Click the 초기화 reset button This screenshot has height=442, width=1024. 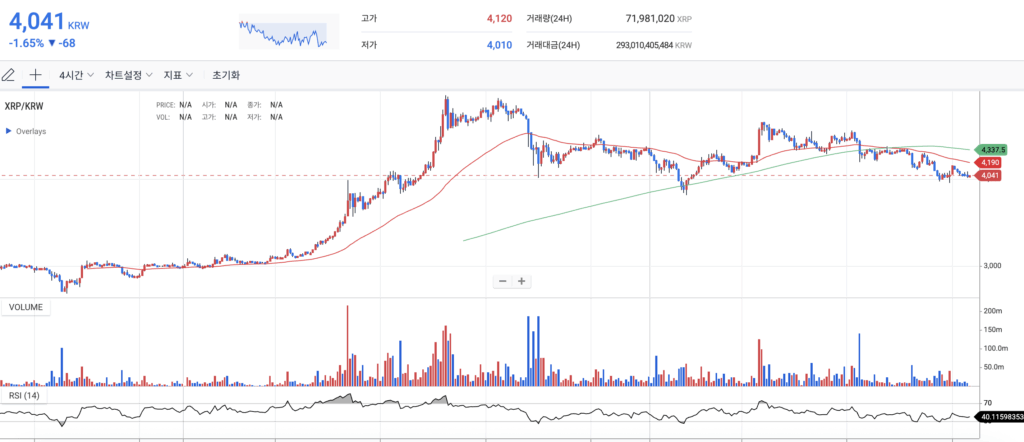point(226,75)
